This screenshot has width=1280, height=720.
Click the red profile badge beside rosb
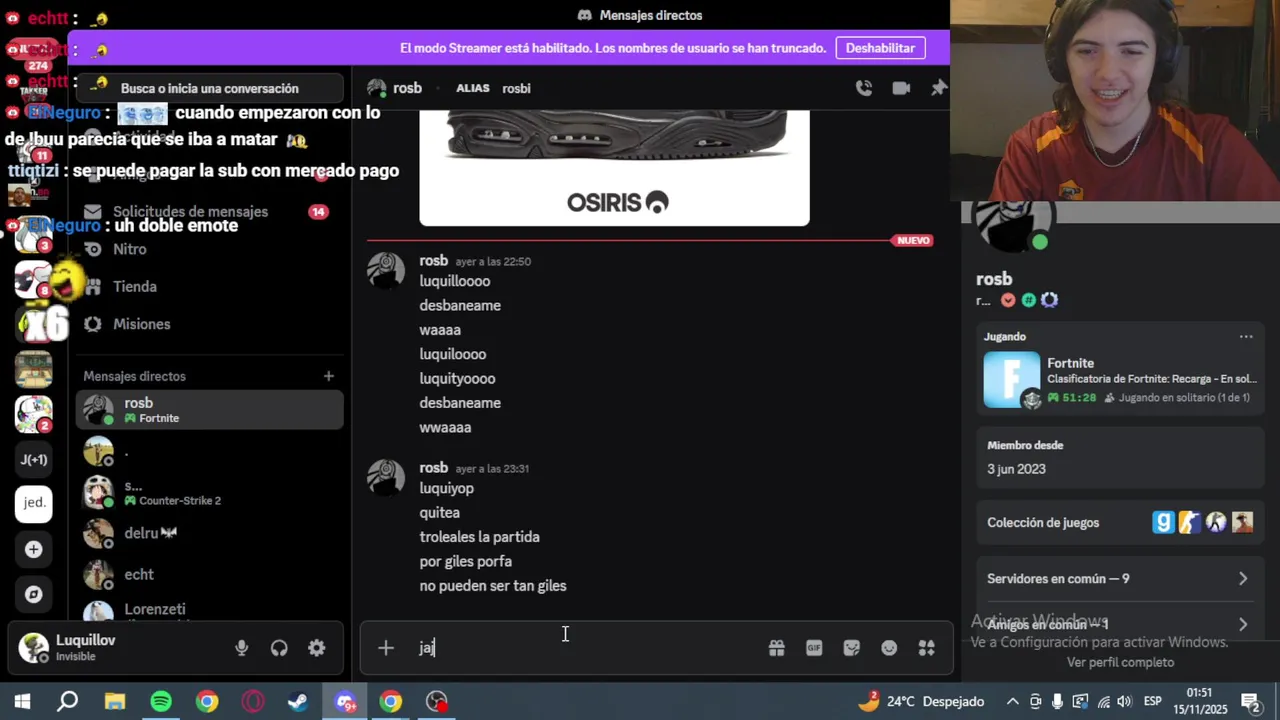pos(1008,300)
